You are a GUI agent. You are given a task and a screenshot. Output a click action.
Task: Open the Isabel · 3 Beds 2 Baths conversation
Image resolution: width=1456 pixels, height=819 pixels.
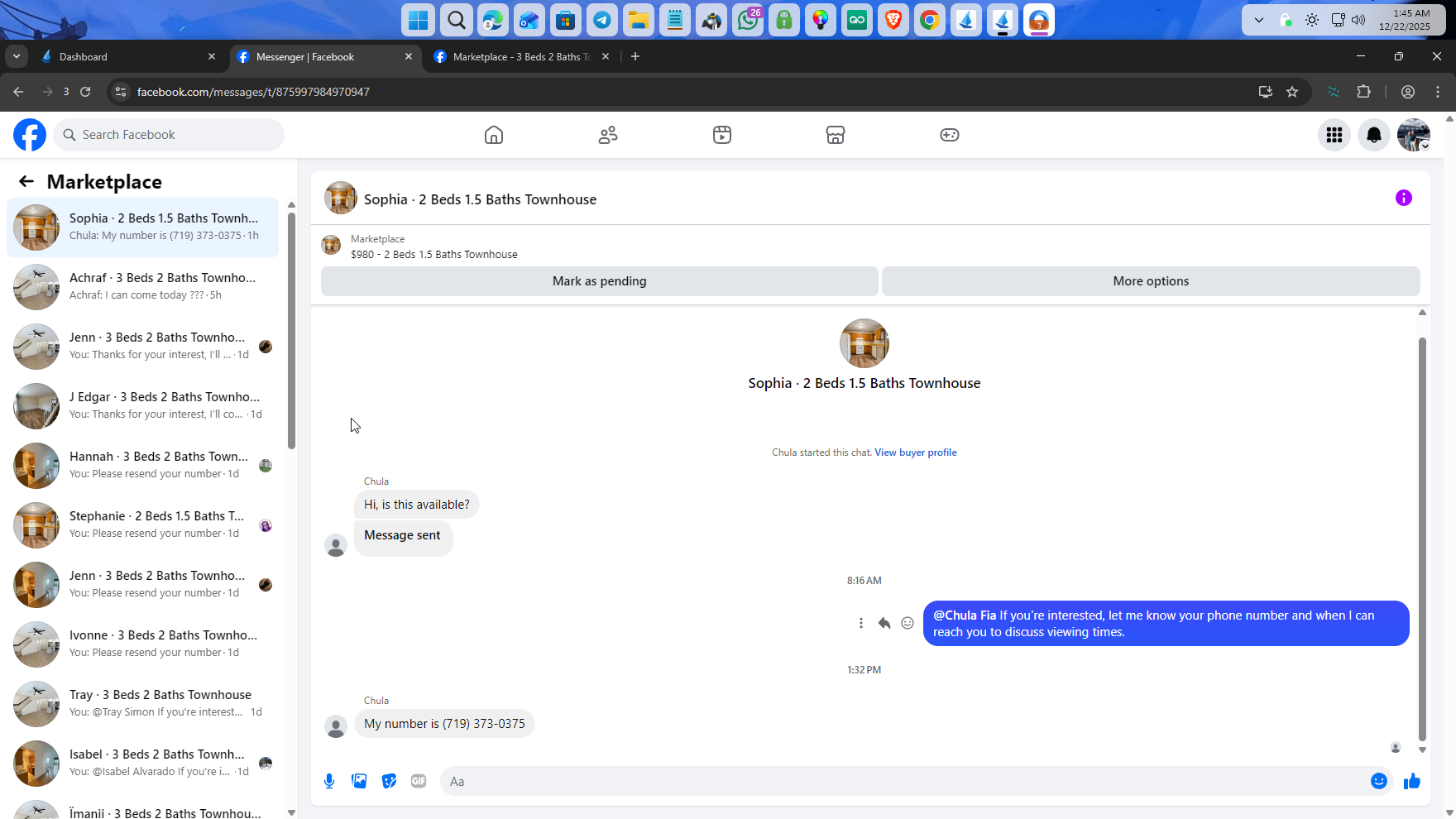[x=142, y=763]
